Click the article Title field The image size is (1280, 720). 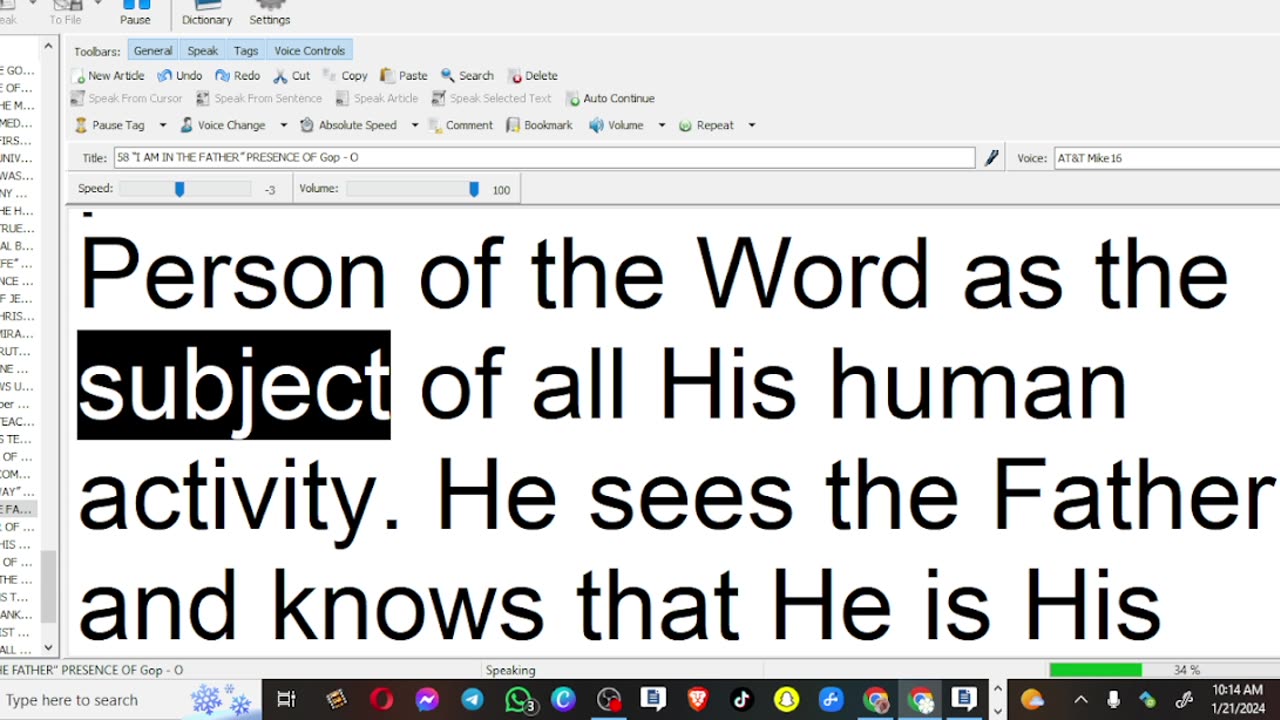click(545, 158)
